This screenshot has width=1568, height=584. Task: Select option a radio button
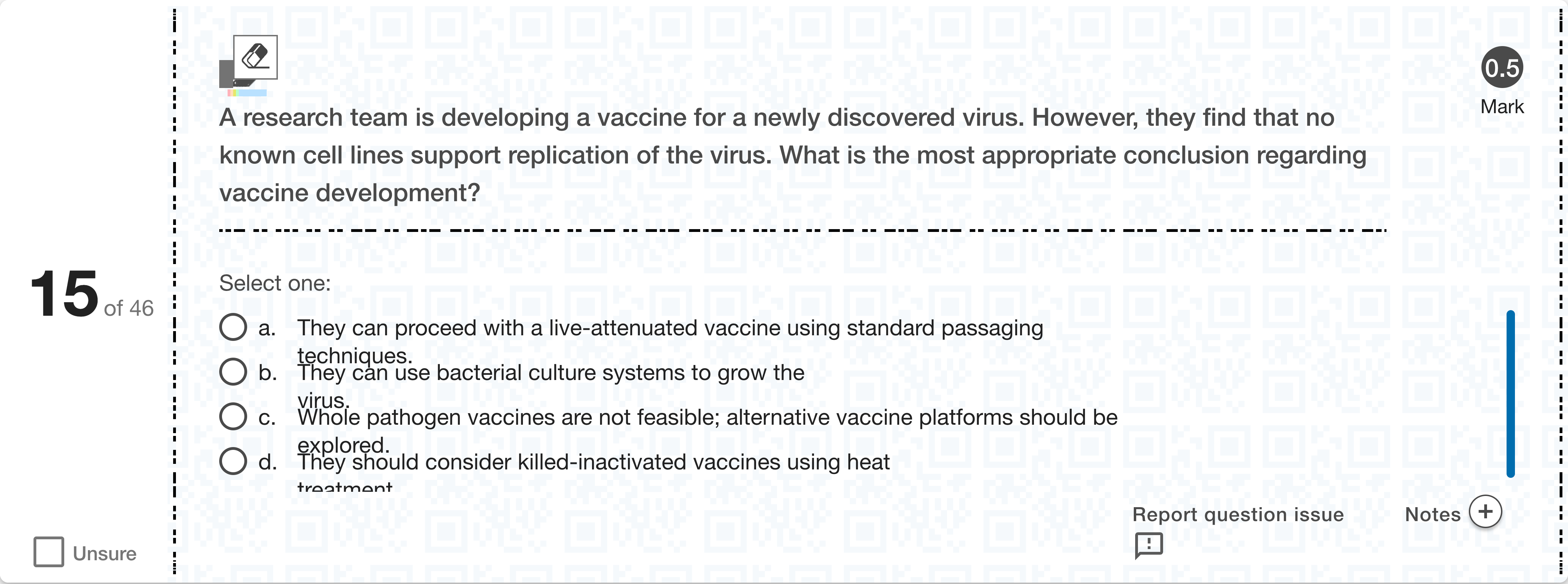tap(233, 327)
